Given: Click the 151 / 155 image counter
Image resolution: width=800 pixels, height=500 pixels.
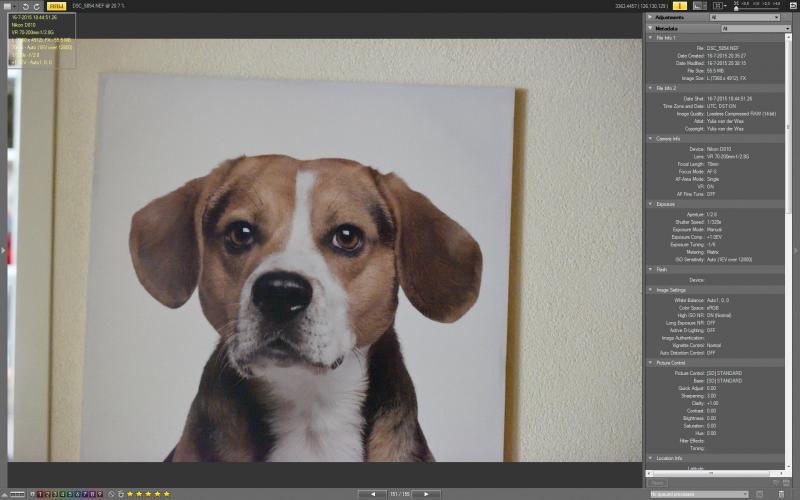Looking at the screenshot, I should click(x=400, y=494).
